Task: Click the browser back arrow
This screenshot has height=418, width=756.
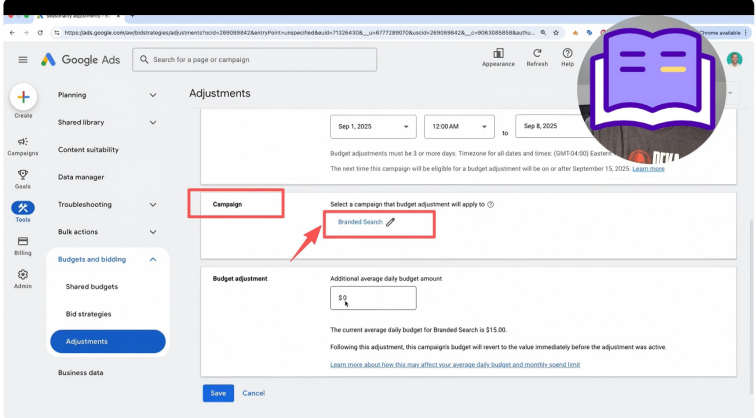Action: [12, 33]
